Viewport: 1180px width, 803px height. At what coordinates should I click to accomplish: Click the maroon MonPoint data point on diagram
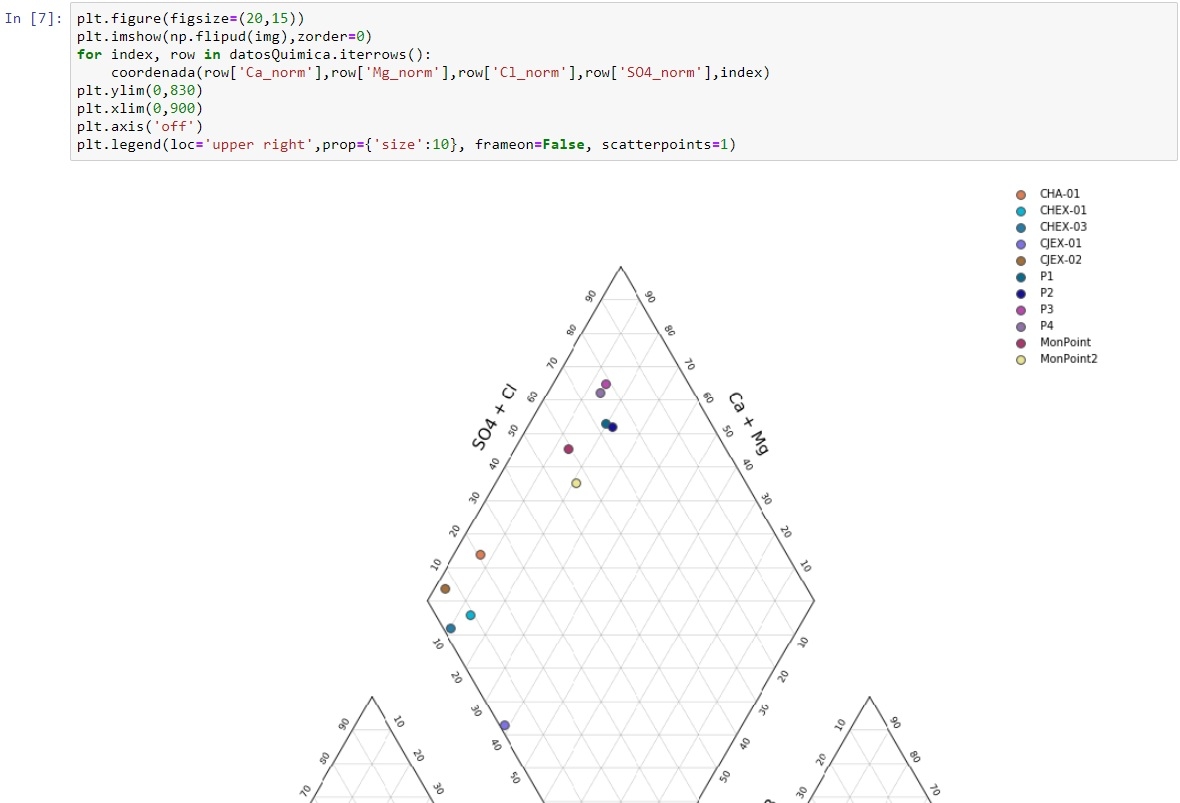pyautogui.click(x=568, y=449)
